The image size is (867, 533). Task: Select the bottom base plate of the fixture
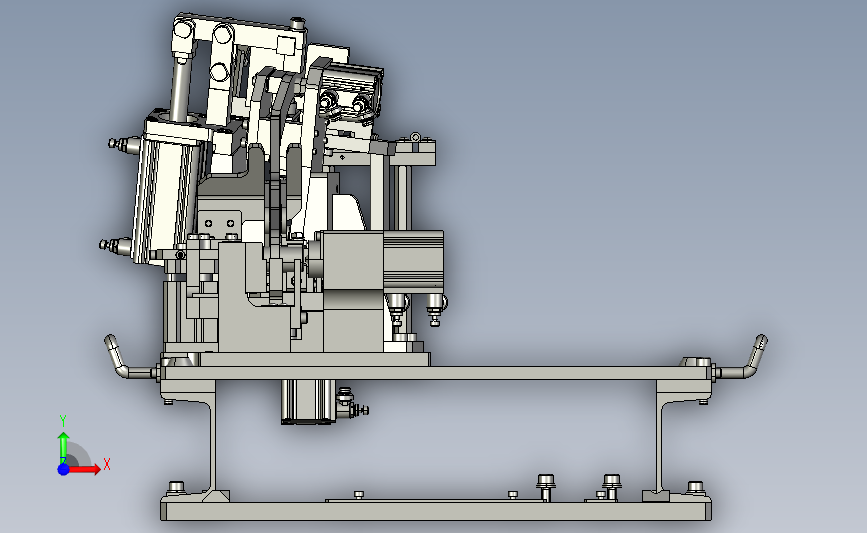pyautogui.click(x=436, y=510)
